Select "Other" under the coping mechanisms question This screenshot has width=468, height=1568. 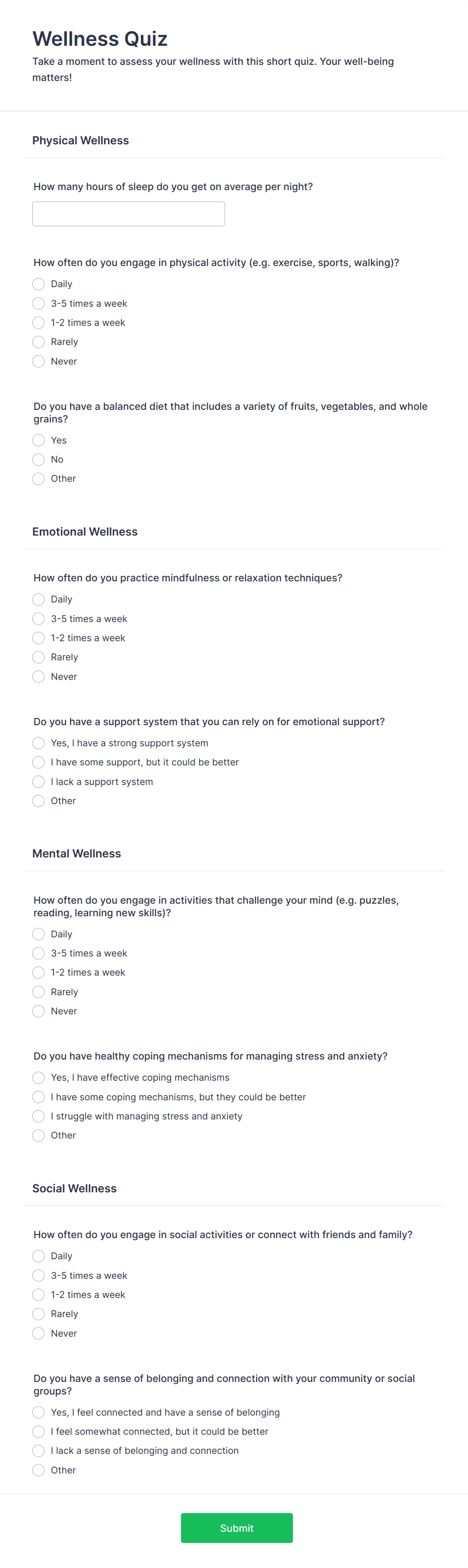[38, 1135]
